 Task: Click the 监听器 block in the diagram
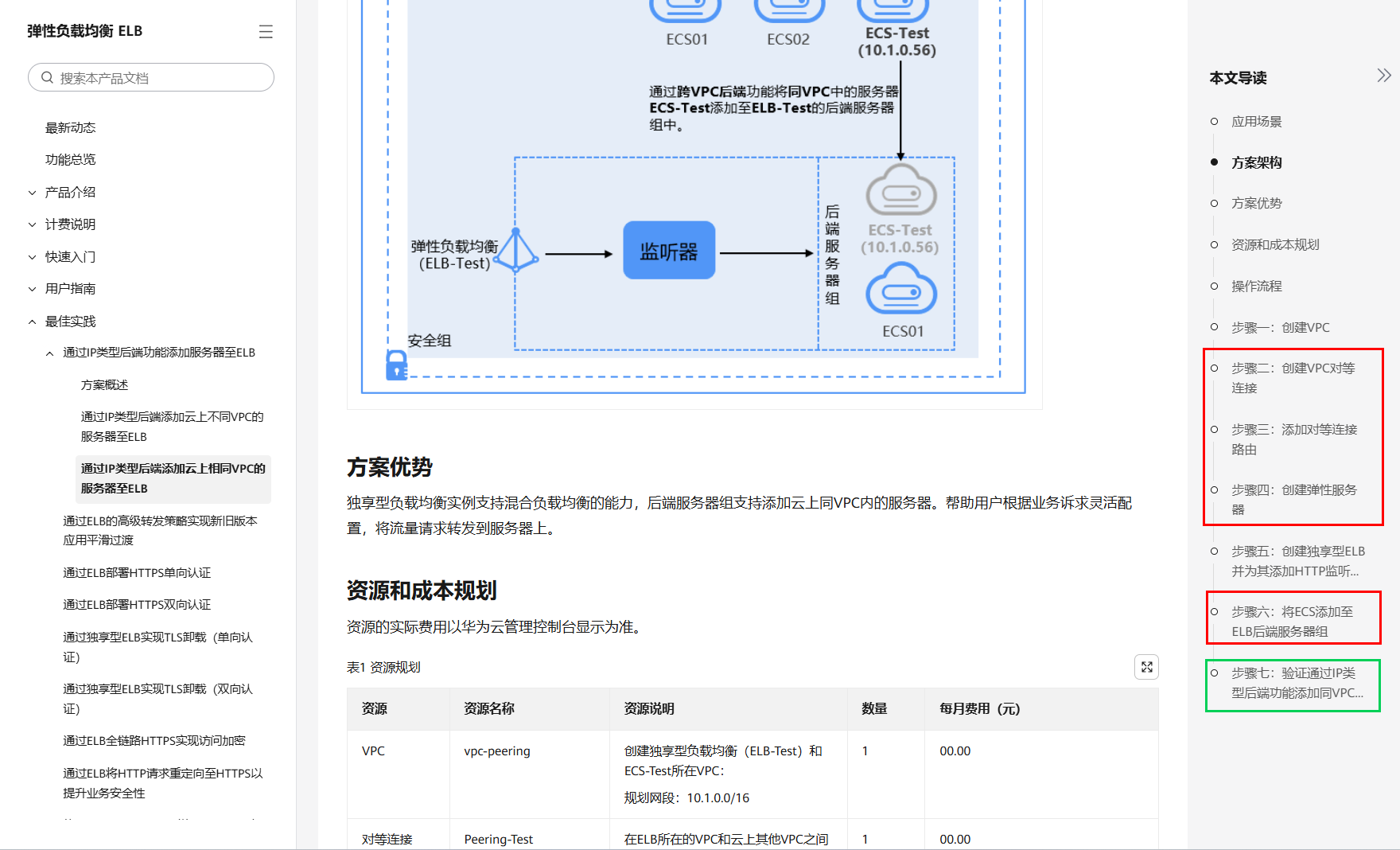(x=669, y=251)
